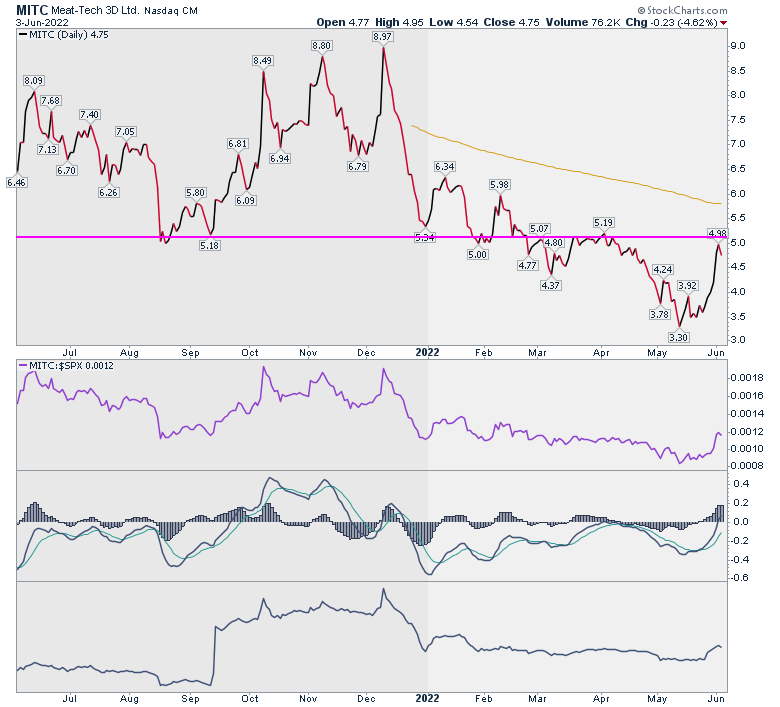Click the 6.70 low price label
The image size is (780, 707).
click(66, 170)
